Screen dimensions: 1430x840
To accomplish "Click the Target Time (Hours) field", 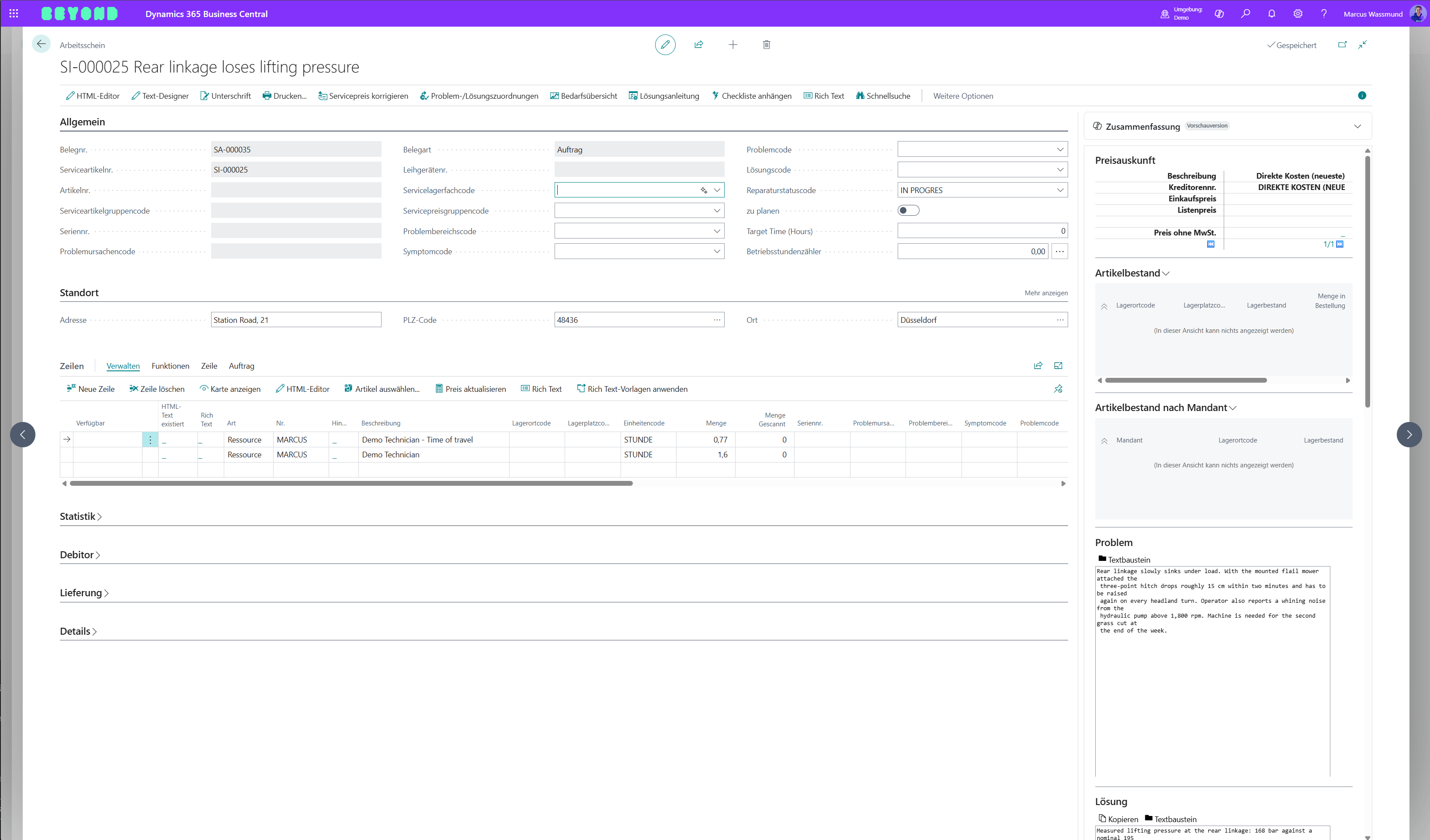I will click(982, 231).
